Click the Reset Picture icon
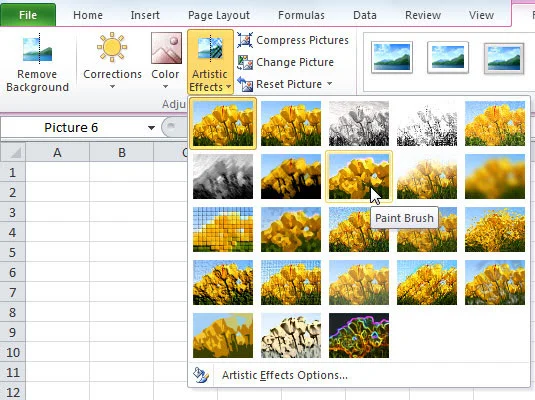This screenshot has width=535, height=400. (x=245, y=84)
